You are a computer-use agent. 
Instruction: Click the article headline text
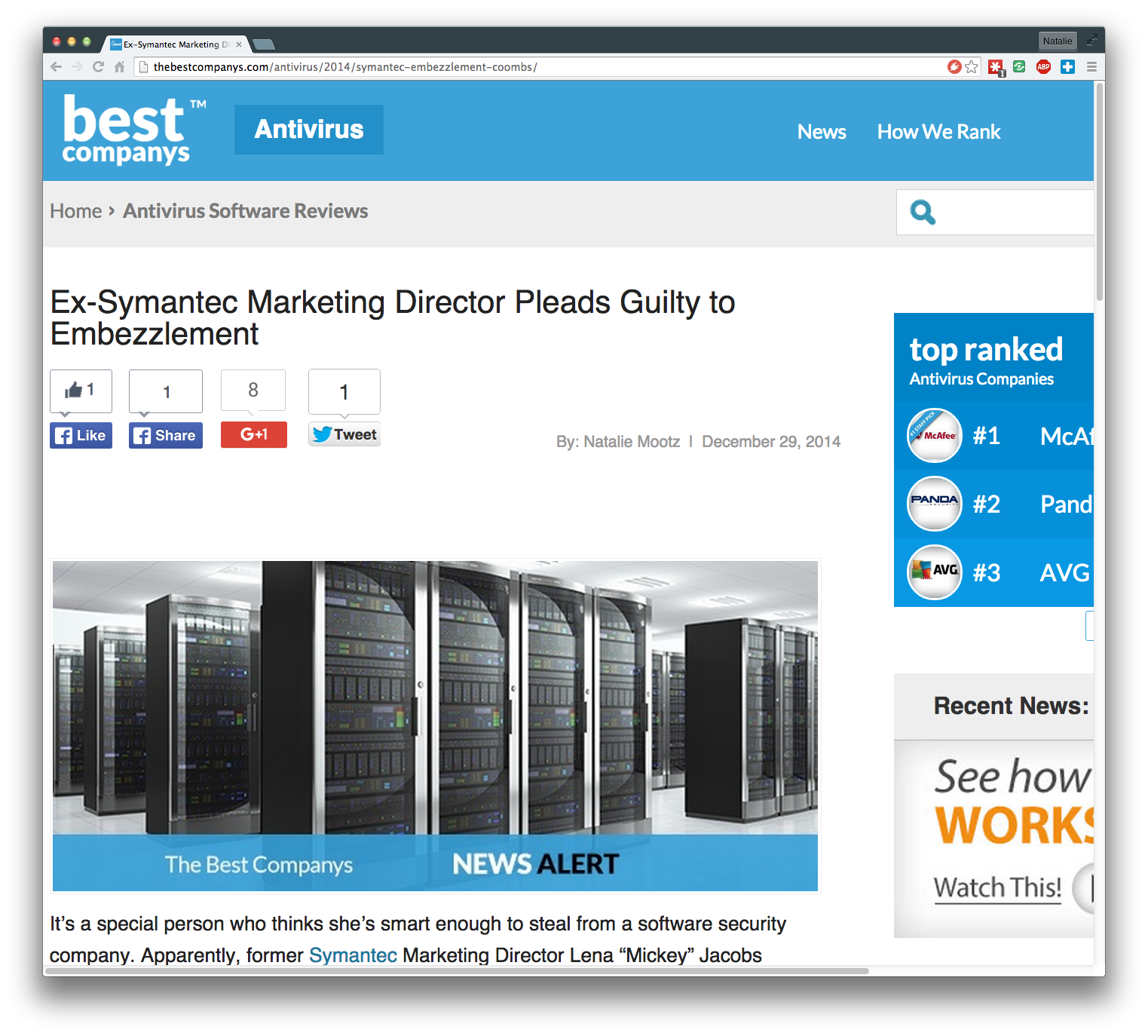pyautogui.click(x=392, y=318)
